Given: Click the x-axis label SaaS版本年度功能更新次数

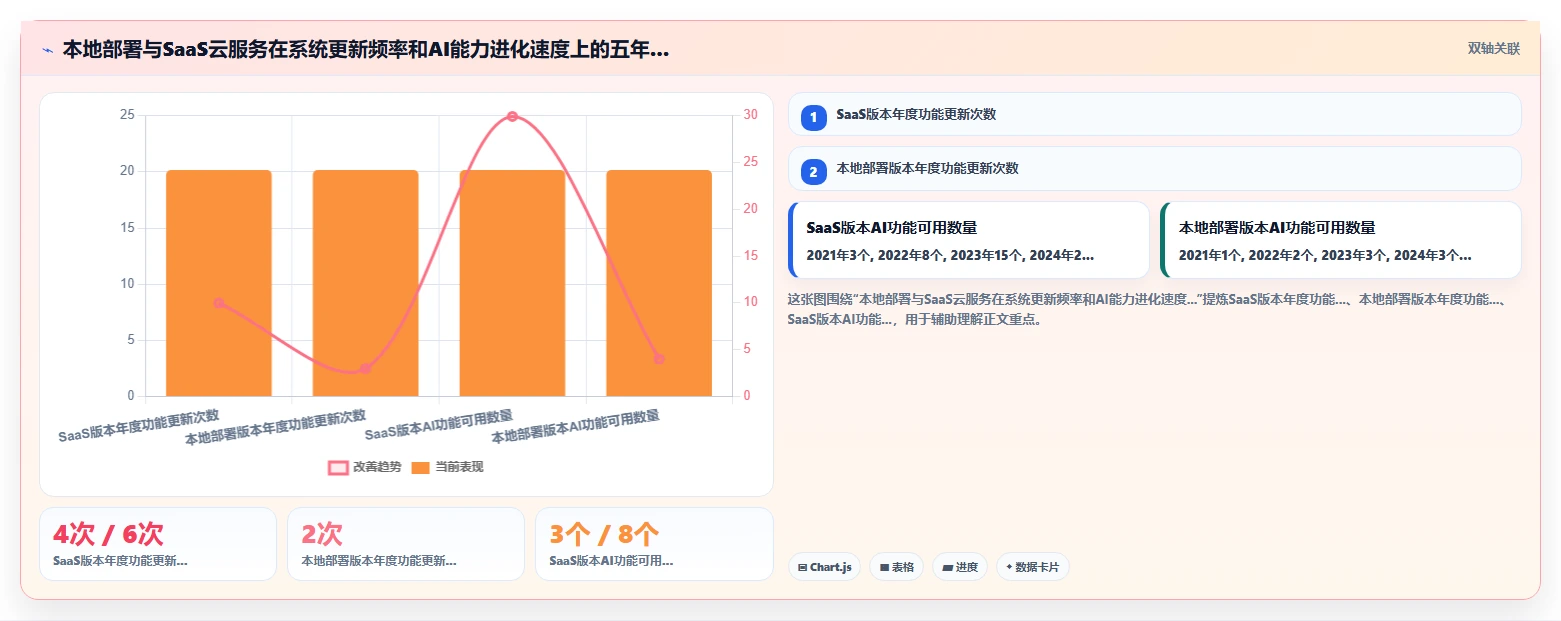Looking at the screenshot, I should 139,425.
